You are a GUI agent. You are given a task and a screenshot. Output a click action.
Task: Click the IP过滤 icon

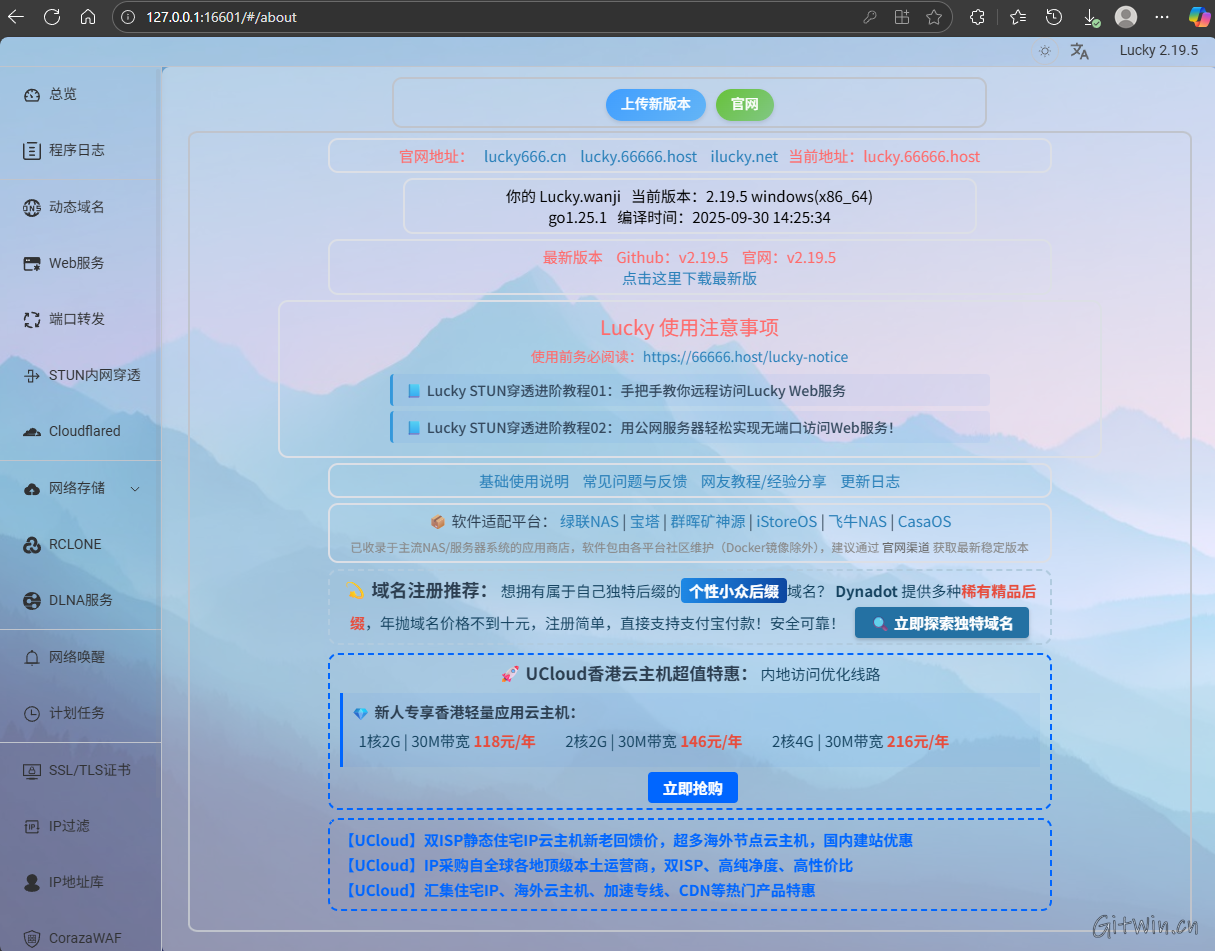click(x=32, y=826)
